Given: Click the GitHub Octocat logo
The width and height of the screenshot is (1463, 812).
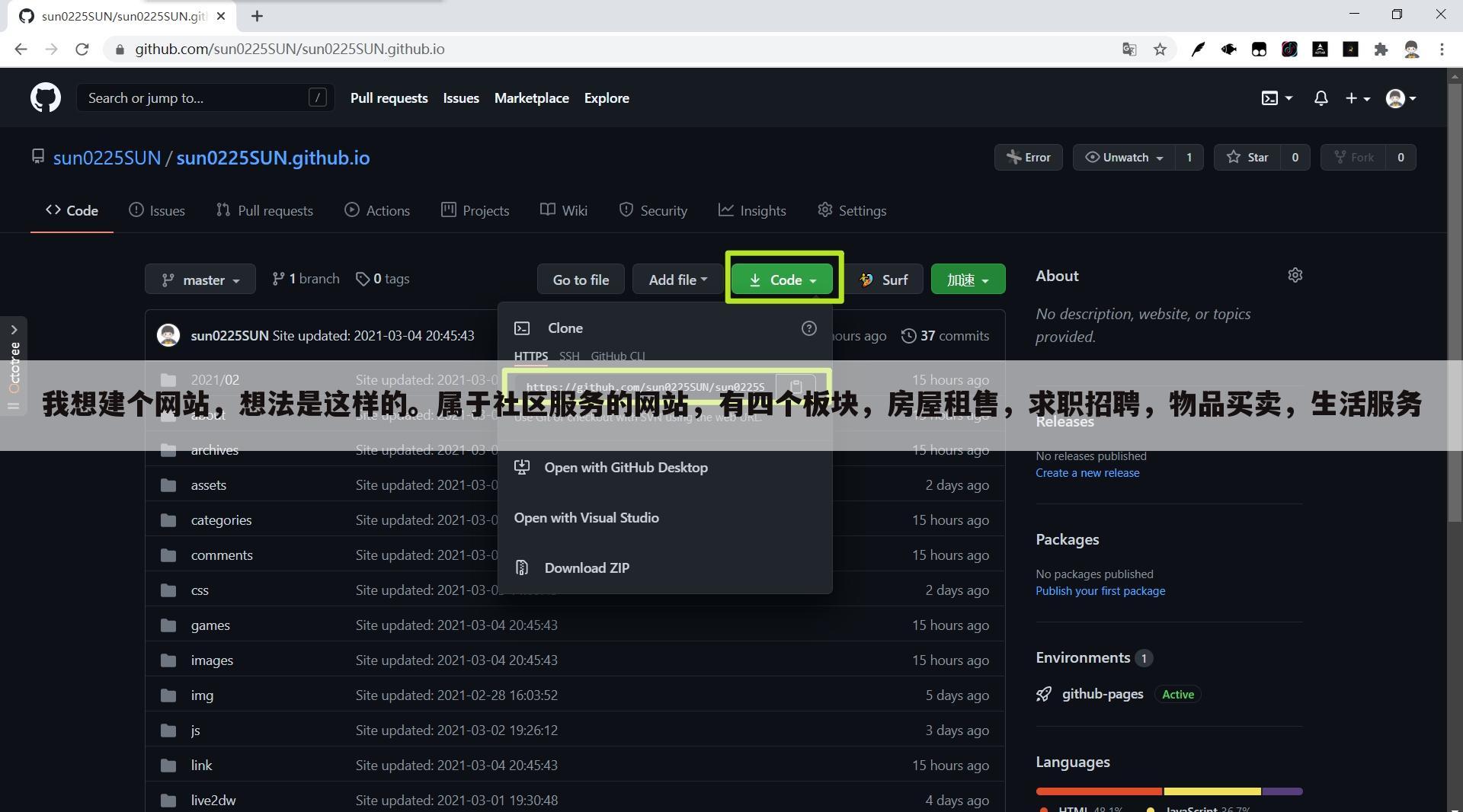Looking at the screenshot, I should (46, 98).
